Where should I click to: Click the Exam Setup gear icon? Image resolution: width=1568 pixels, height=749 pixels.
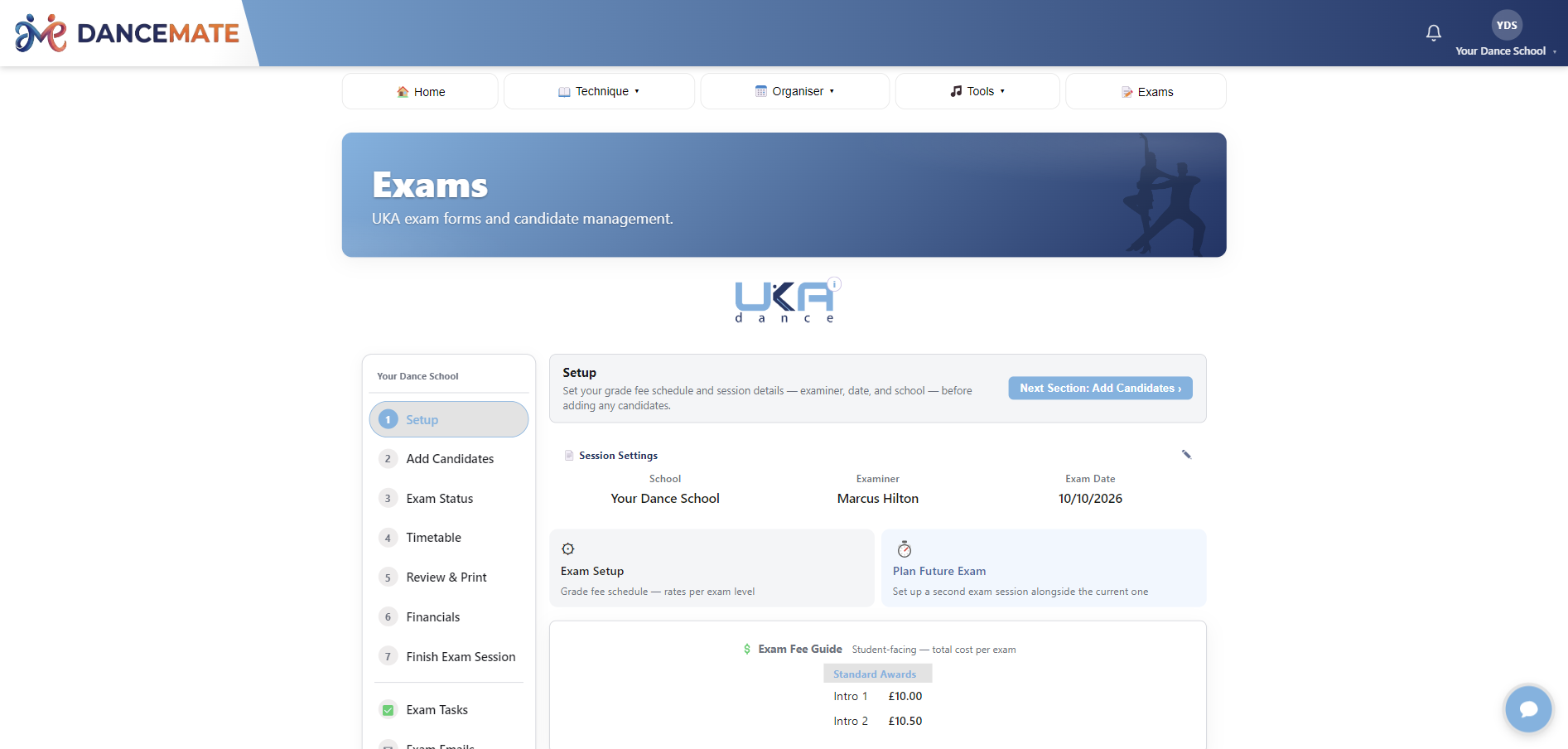[x=568, y=549]
